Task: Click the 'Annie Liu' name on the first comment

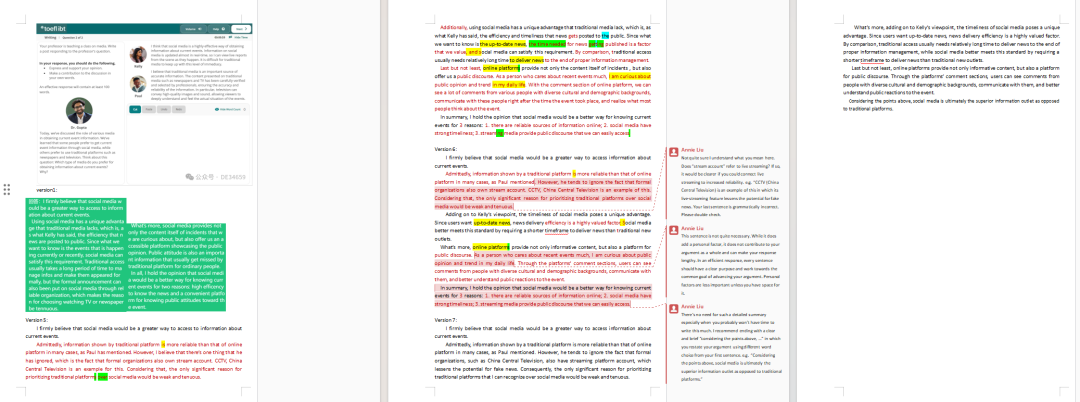Action: coord(691,149)
